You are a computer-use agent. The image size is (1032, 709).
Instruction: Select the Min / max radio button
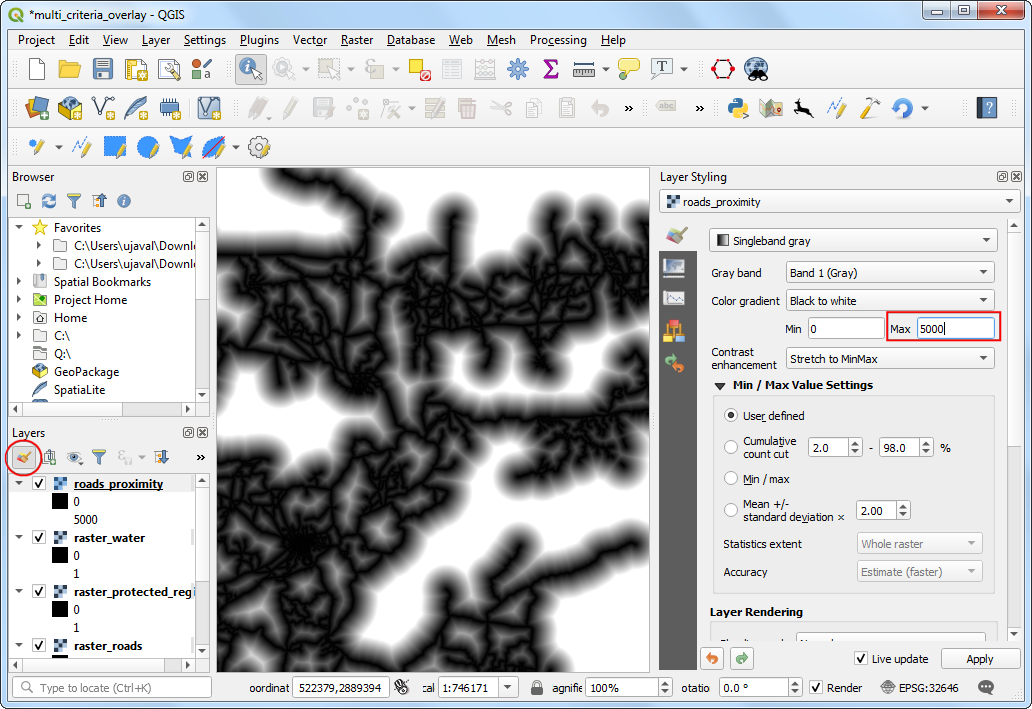coord(731,479)
